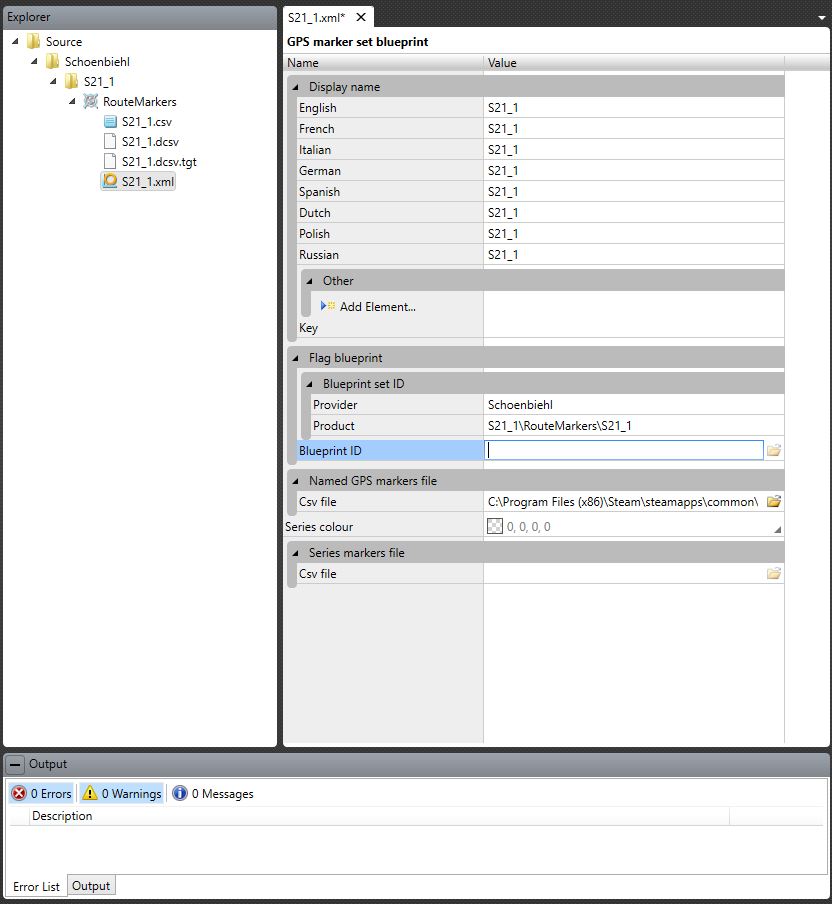Click the Spanish row label
The width and height of the screenshot is (832, 904).
(319, 191)
